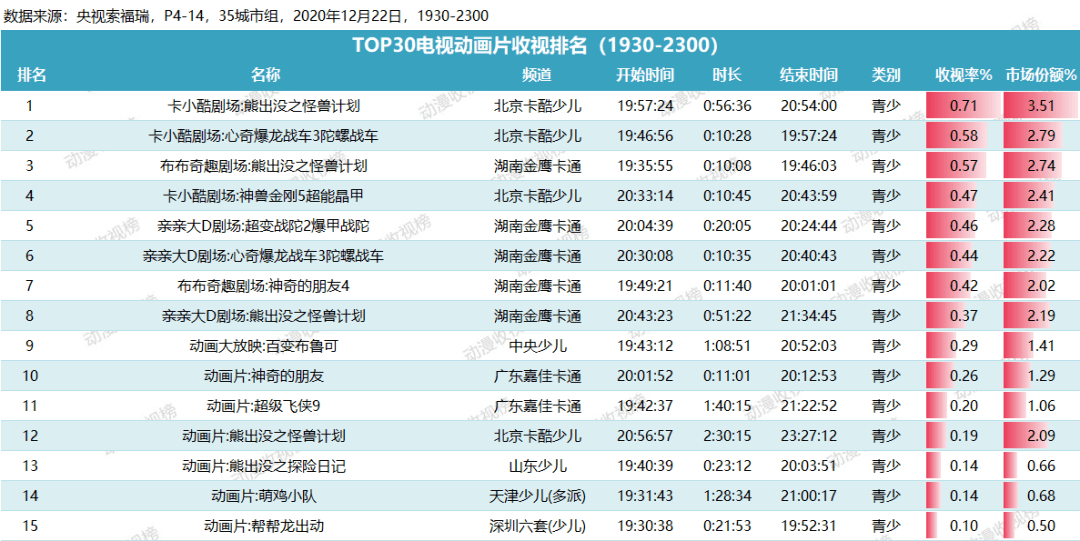Click the 收视率% column header
The image size is (1080, 541).
coord(963,75)
